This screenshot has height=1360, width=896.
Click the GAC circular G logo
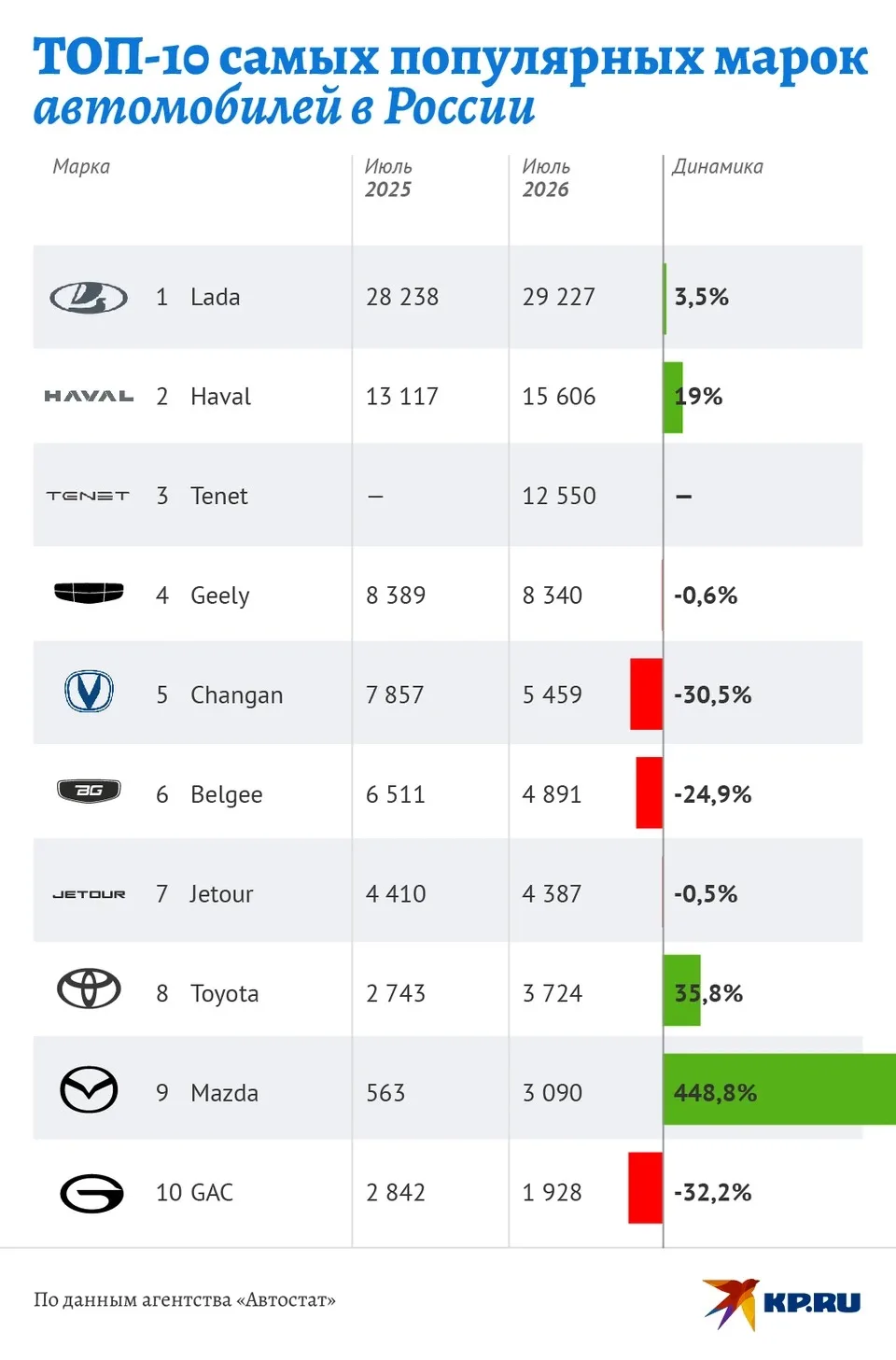click(x=91, y=1193)
